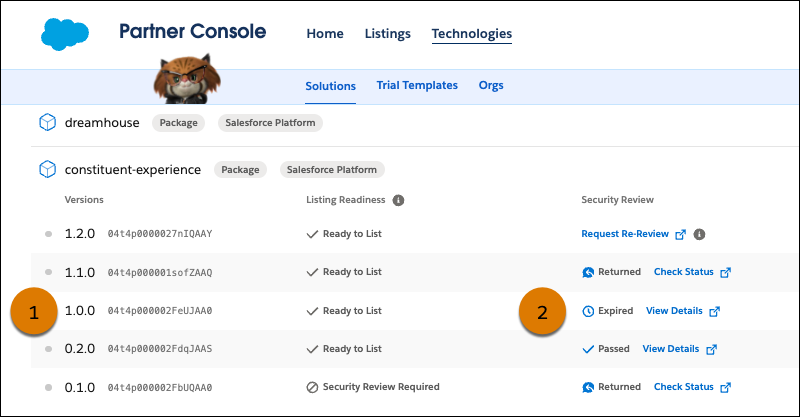Open the Home navigation menu
800x417 pixels.
325,34
